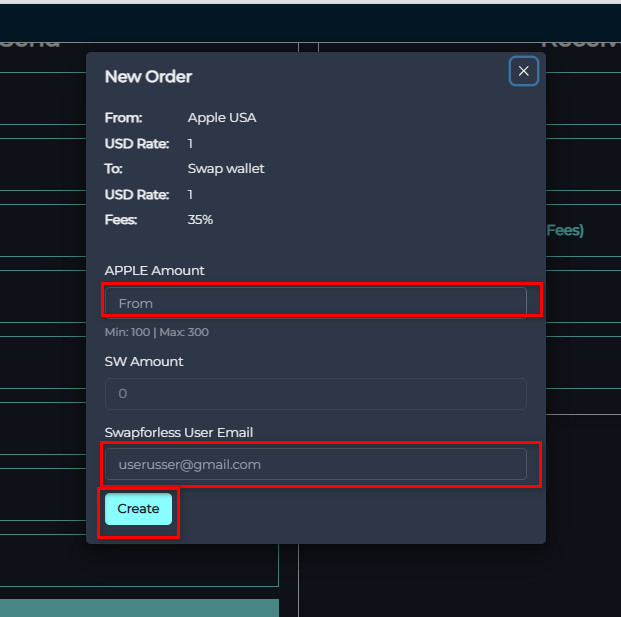This screenshot has height=617, width=621.
Task: Select the 'Apple USA' value text
Action: click(222, 118)
